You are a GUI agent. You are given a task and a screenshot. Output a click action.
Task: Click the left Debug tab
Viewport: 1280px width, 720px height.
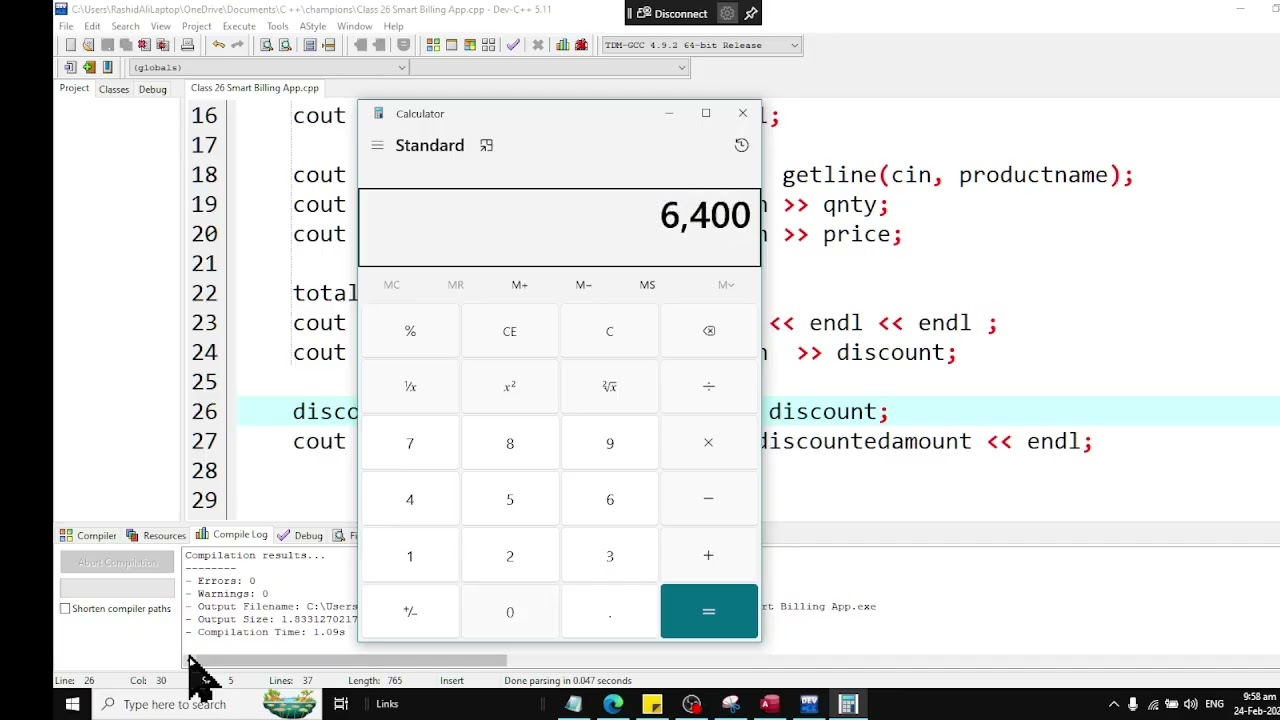tap(153, 89)
